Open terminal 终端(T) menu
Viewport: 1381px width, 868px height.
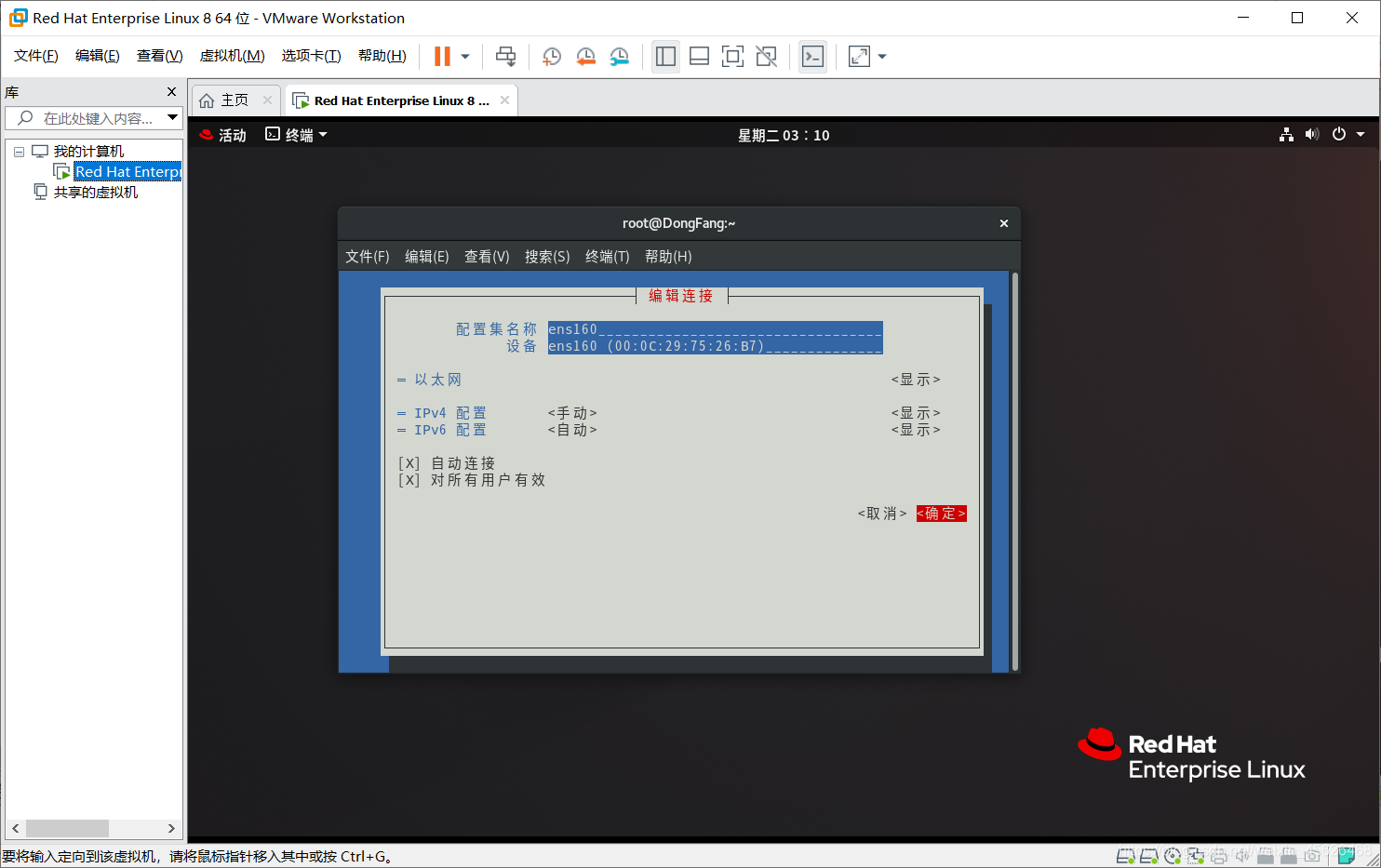pos(608,257)
